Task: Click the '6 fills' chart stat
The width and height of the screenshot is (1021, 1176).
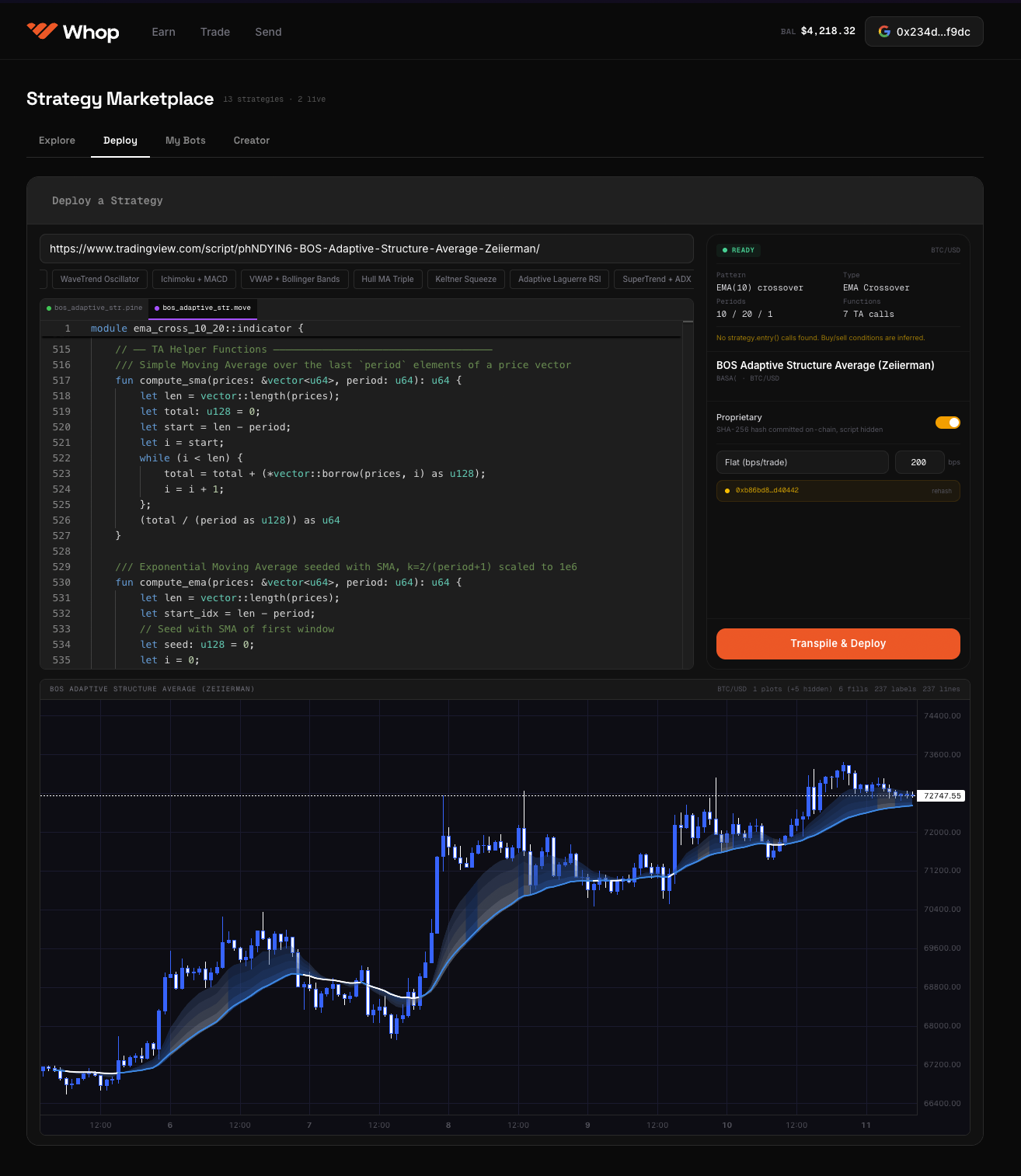Action: pyautogui.click(x=853, y=689)
